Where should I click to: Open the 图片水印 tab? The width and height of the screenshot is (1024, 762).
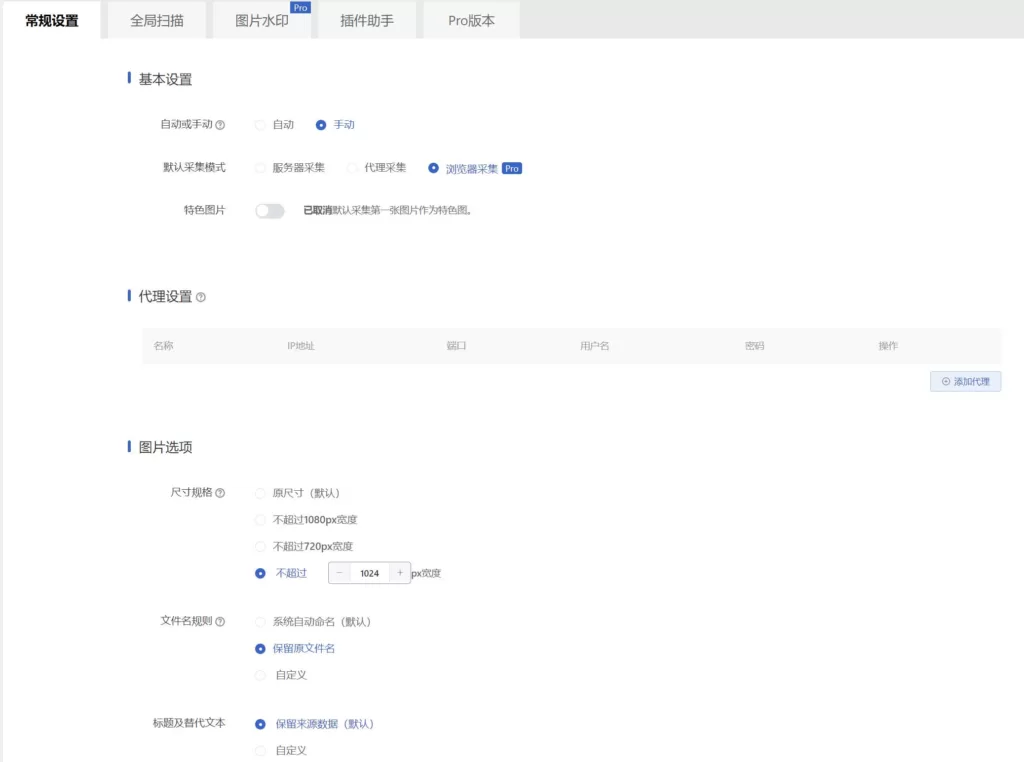point(262,20)
